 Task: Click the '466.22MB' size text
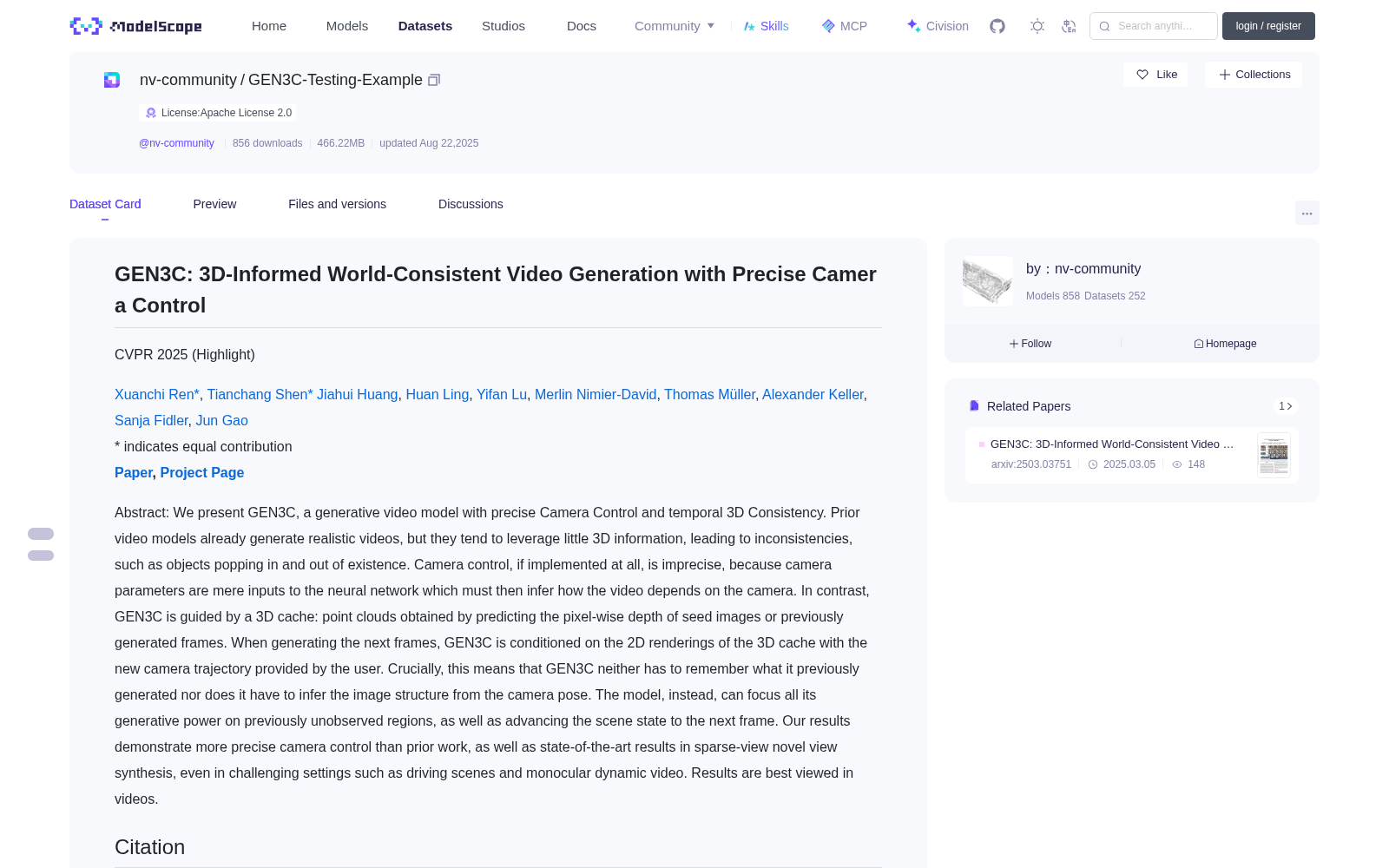(x=341, y=143)
